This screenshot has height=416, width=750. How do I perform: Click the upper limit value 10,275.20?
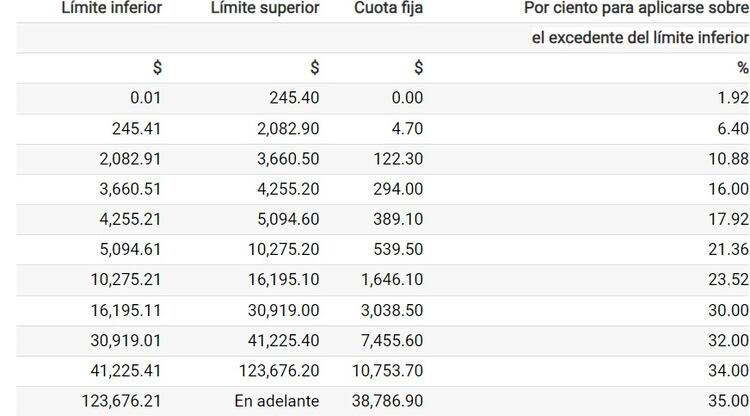coord(281,250)
